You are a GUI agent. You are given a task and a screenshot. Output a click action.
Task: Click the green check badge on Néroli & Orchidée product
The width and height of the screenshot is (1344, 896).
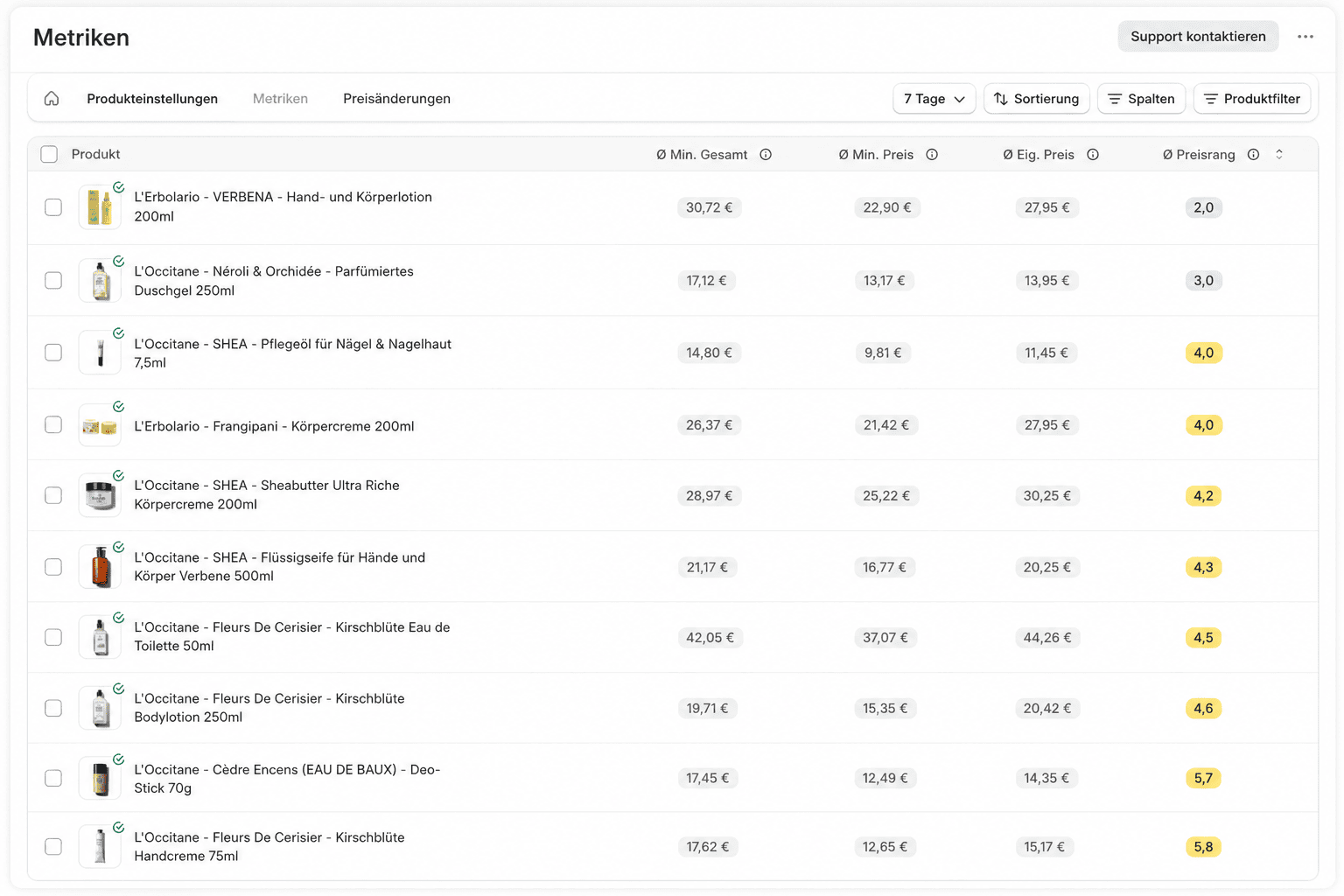pos(118,261)
